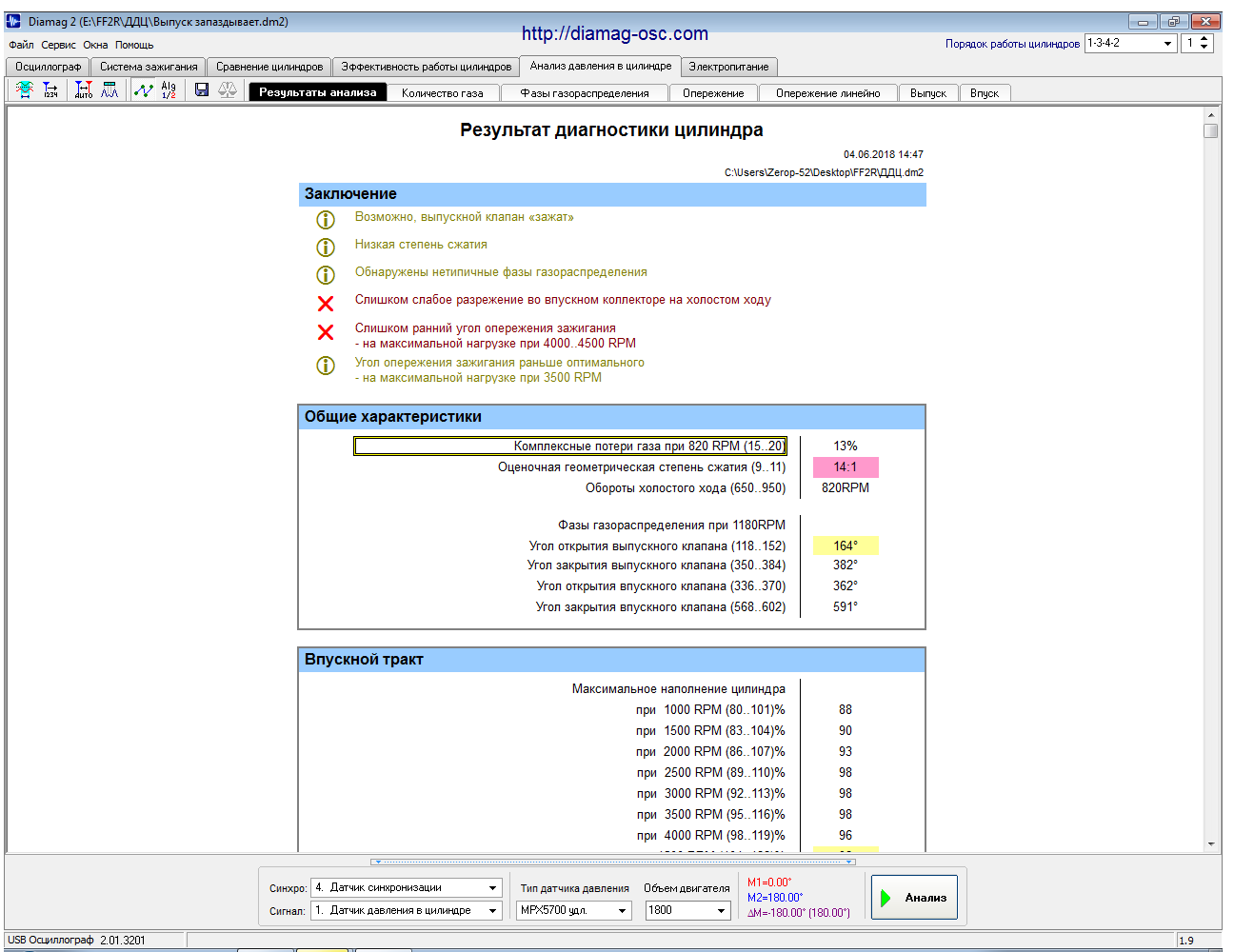Screen dimensions: 1234x952
Task: Click the 1234 cylinder marker icon
Action: click(50, 89)
